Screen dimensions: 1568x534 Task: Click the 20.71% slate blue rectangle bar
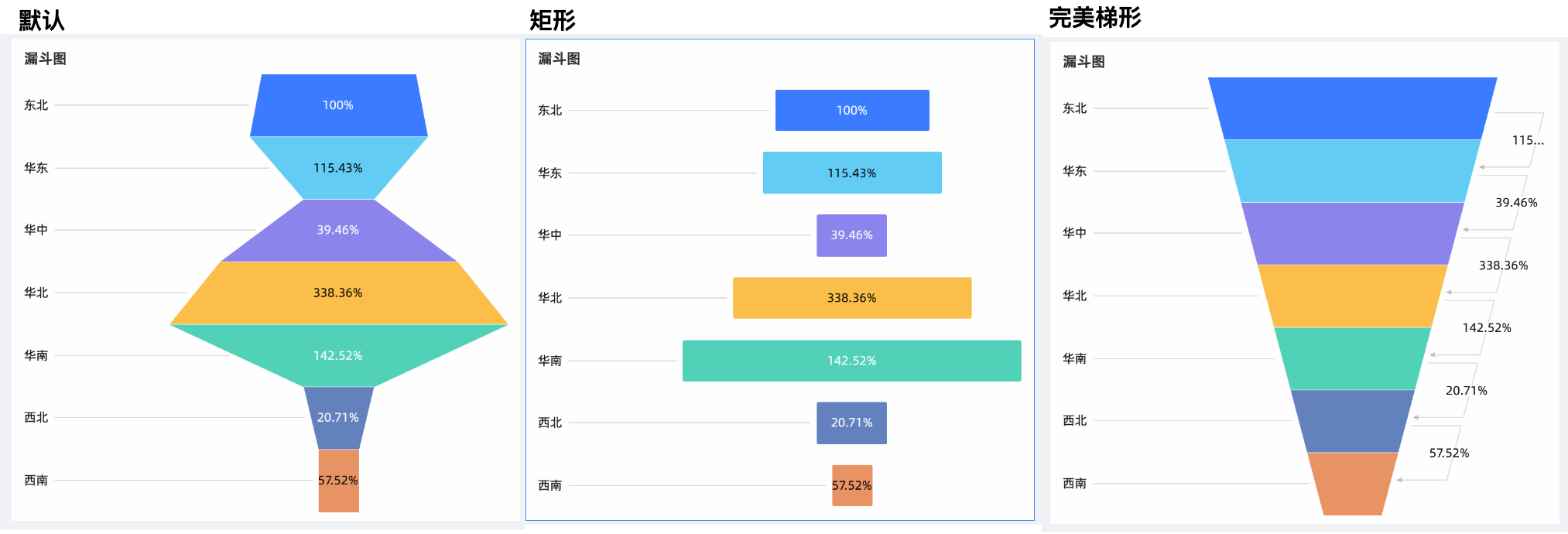coord(851,423)
